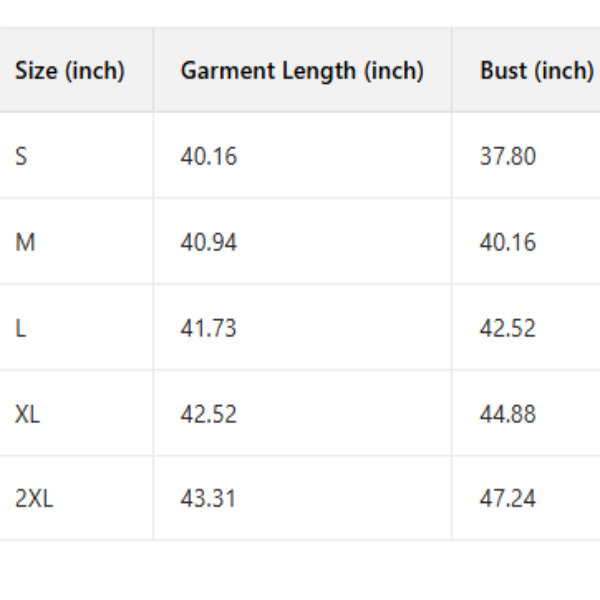Viewport: 600px width, 600px height.
Task: Click garment length 40.16 for size S
Action: (x=209, y=156)
